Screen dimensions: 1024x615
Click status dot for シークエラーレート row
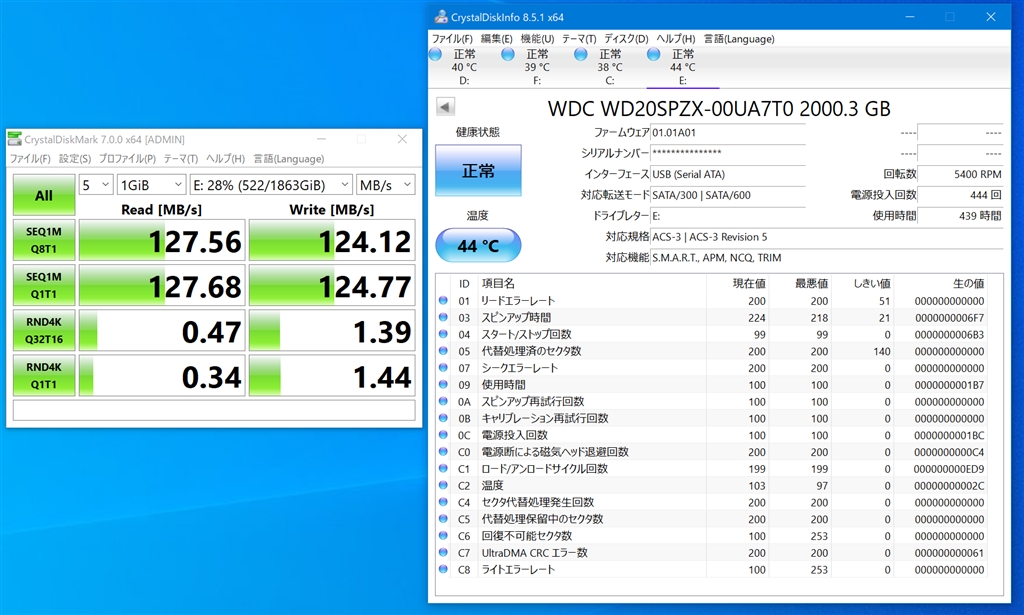(x=443, y=368)
